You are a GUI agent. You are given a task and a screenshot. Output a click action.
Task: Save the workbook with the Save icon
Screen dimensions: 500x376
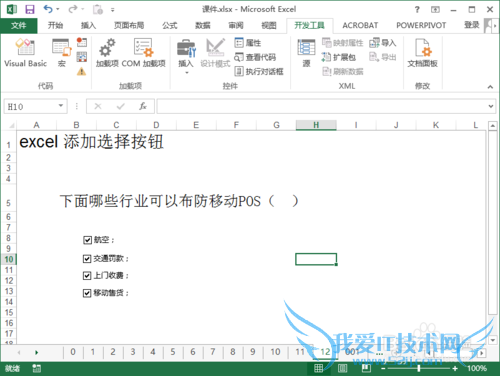30,9
